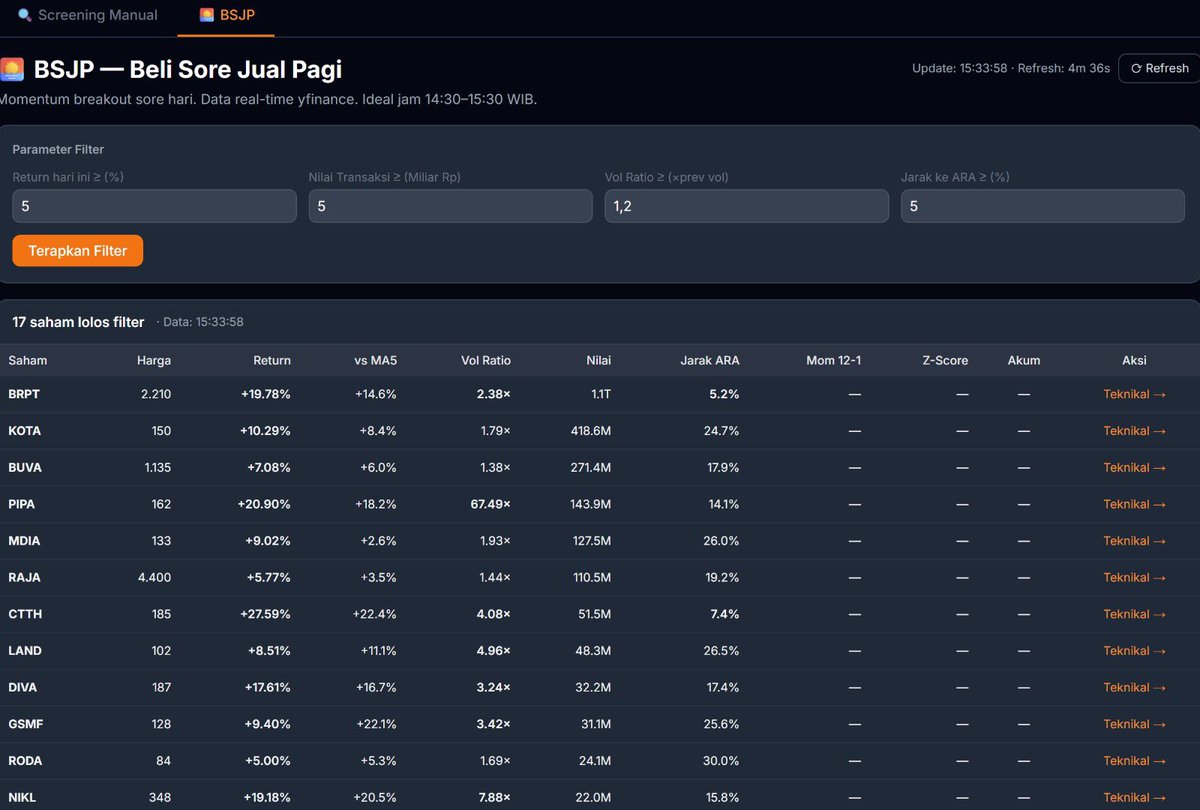Click the vs MA5 column header
Viewport: 1200px width, 810px height.
[375, 360]
